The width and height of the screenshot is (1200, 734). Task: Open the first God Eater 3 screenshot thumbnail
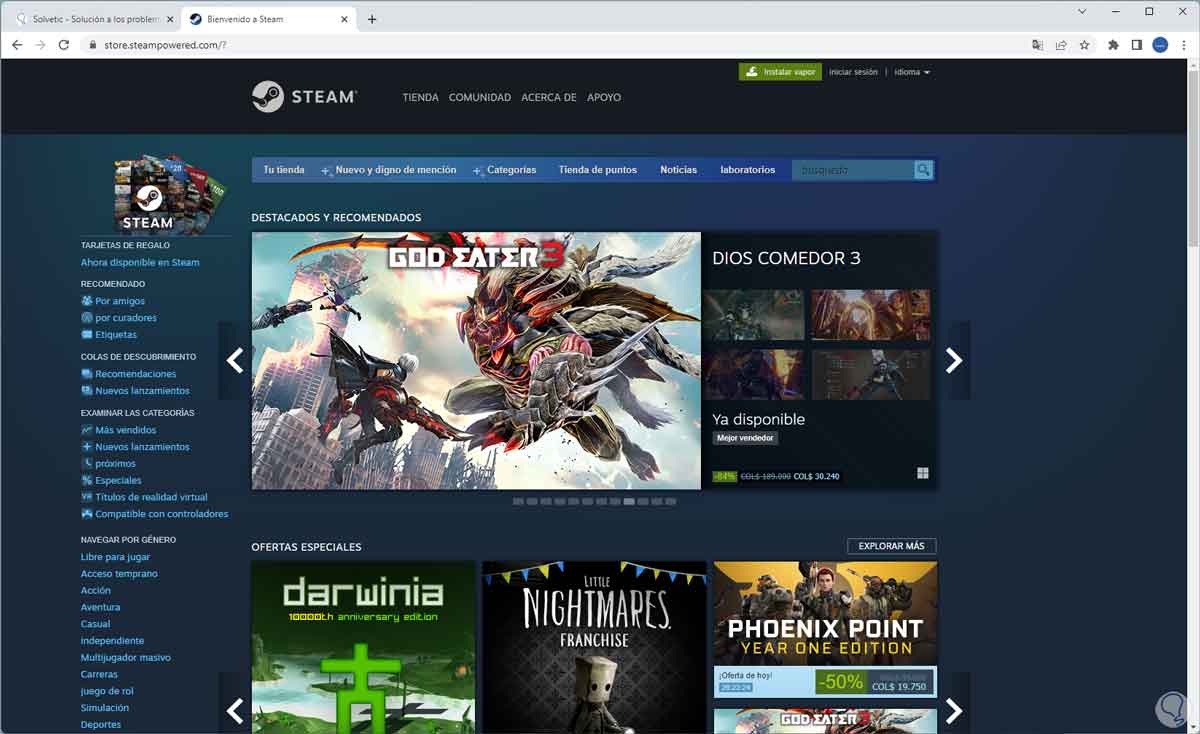click(753, 315)
